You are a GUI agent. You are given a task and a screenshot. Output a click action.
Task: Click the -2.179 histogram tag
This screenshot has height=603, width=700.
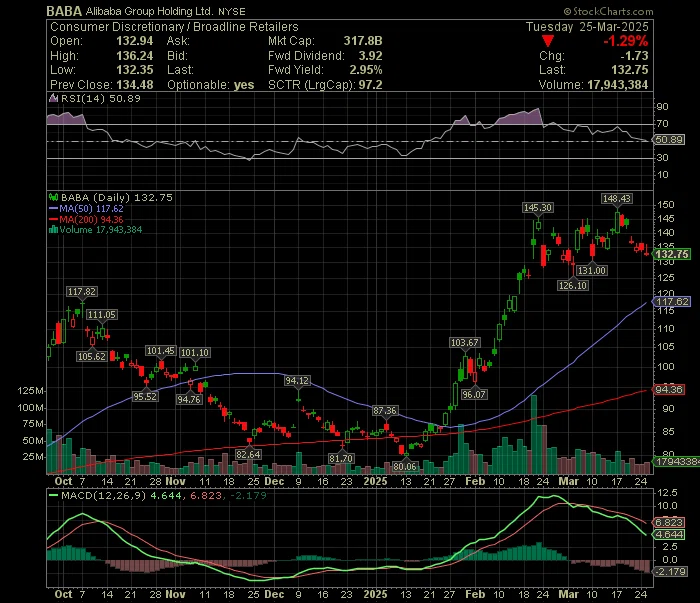point(670,572)
